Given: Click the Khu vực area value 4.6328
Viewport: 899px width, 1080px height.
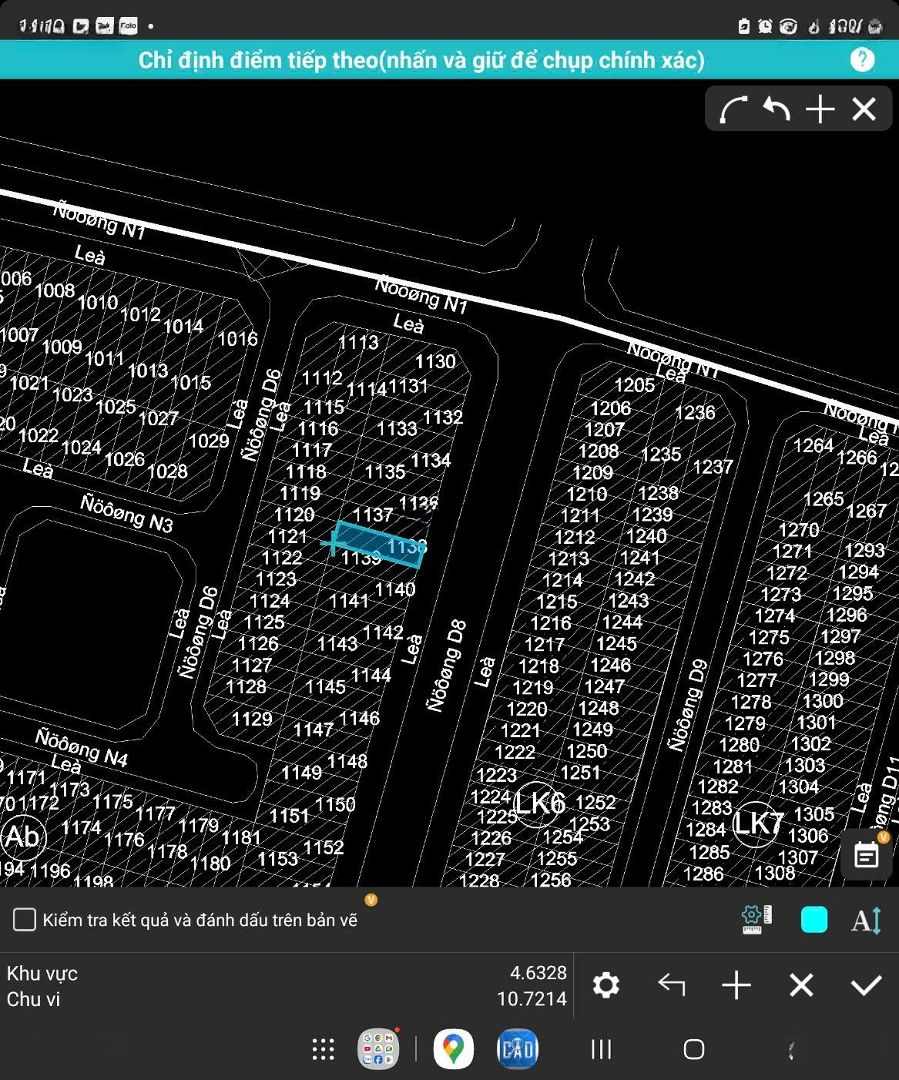Looking at the screenshot, I should pos(538,973).
